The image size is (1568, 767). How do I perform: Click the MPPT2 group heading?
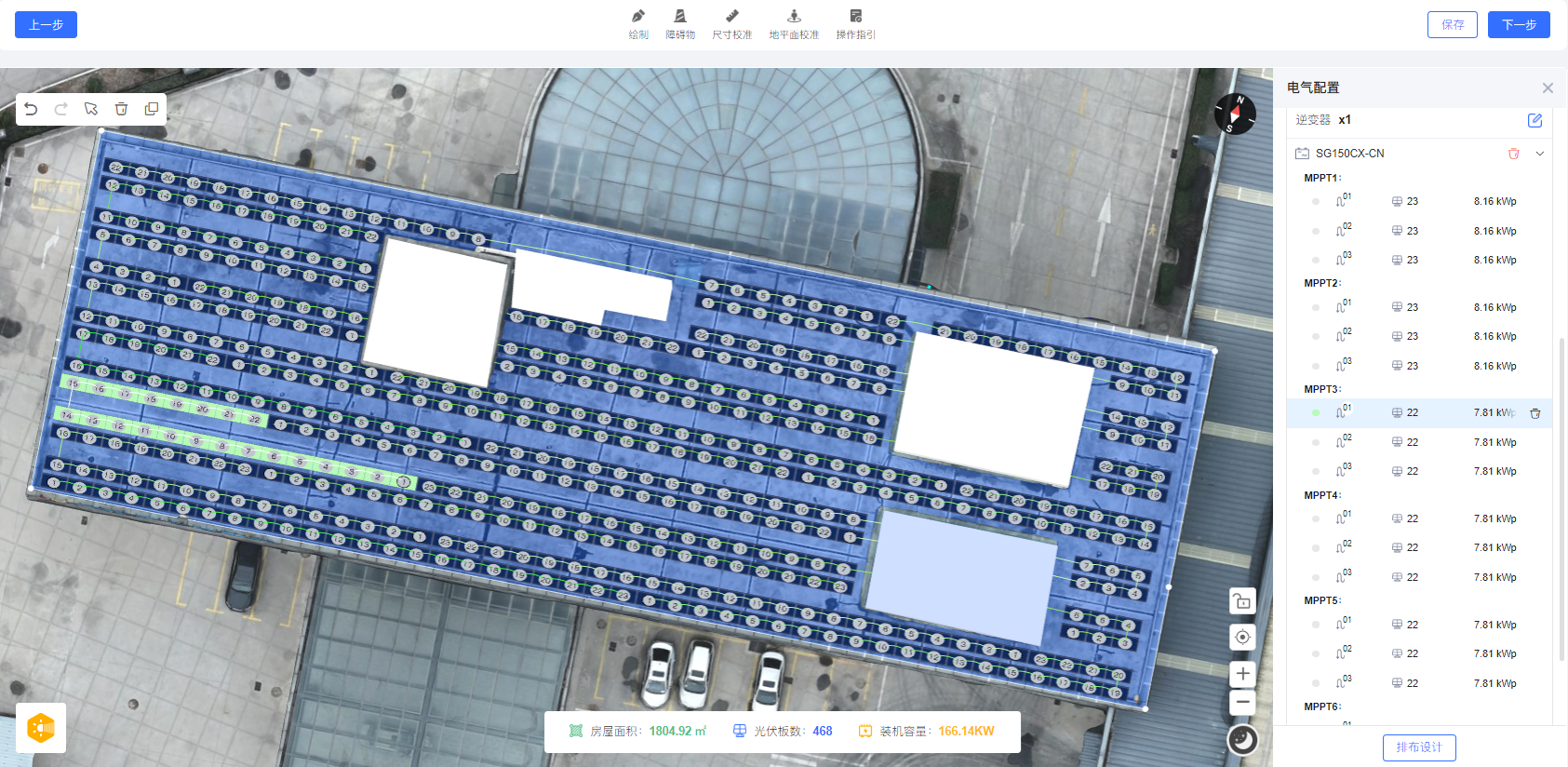point(1322,283)
